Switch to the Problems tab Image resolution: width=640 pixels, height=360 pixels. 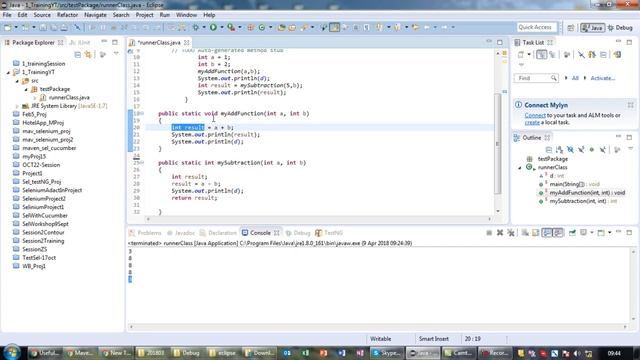tap(145, 233)
